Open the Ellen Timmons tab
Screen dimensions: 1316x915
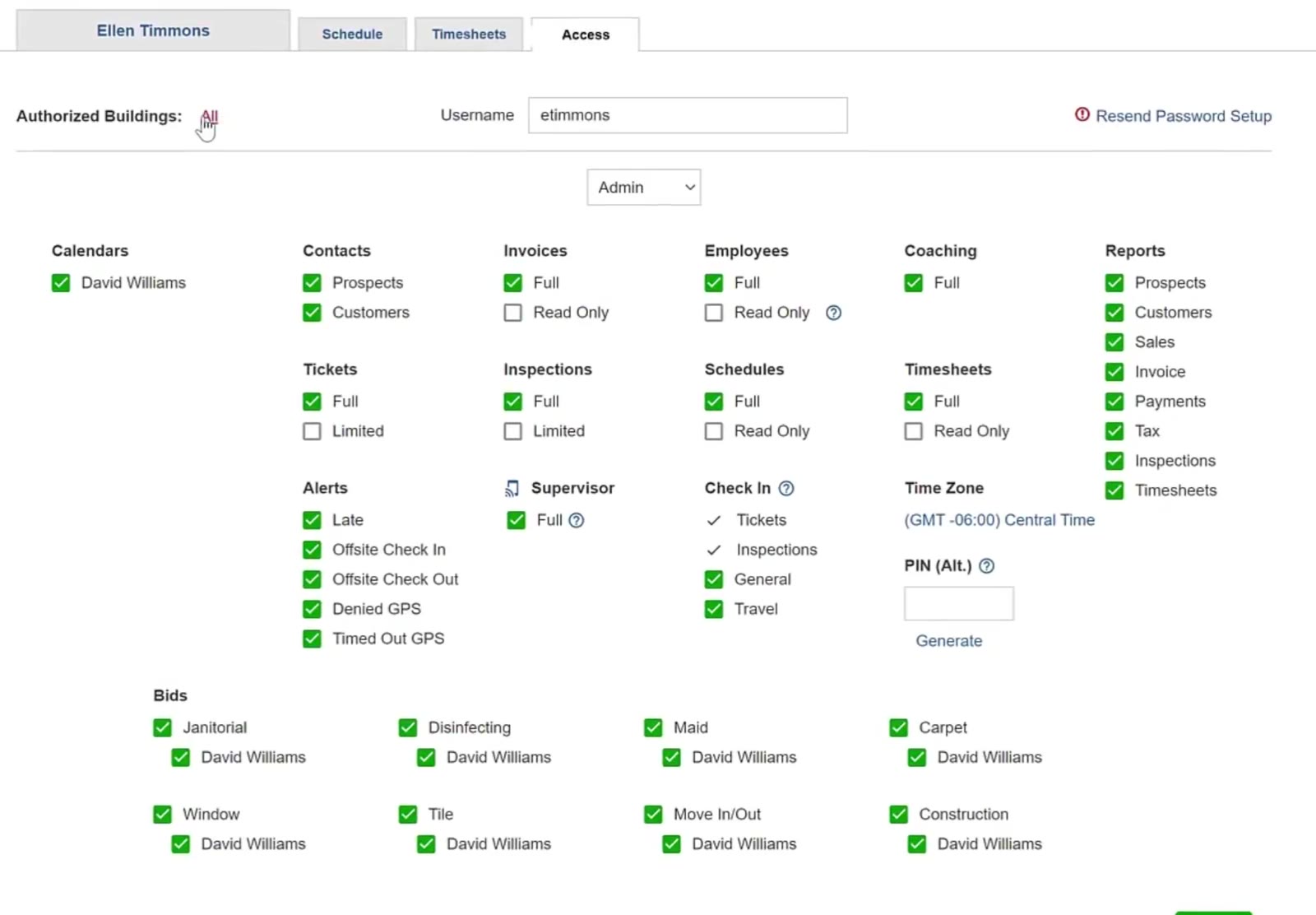153,30
